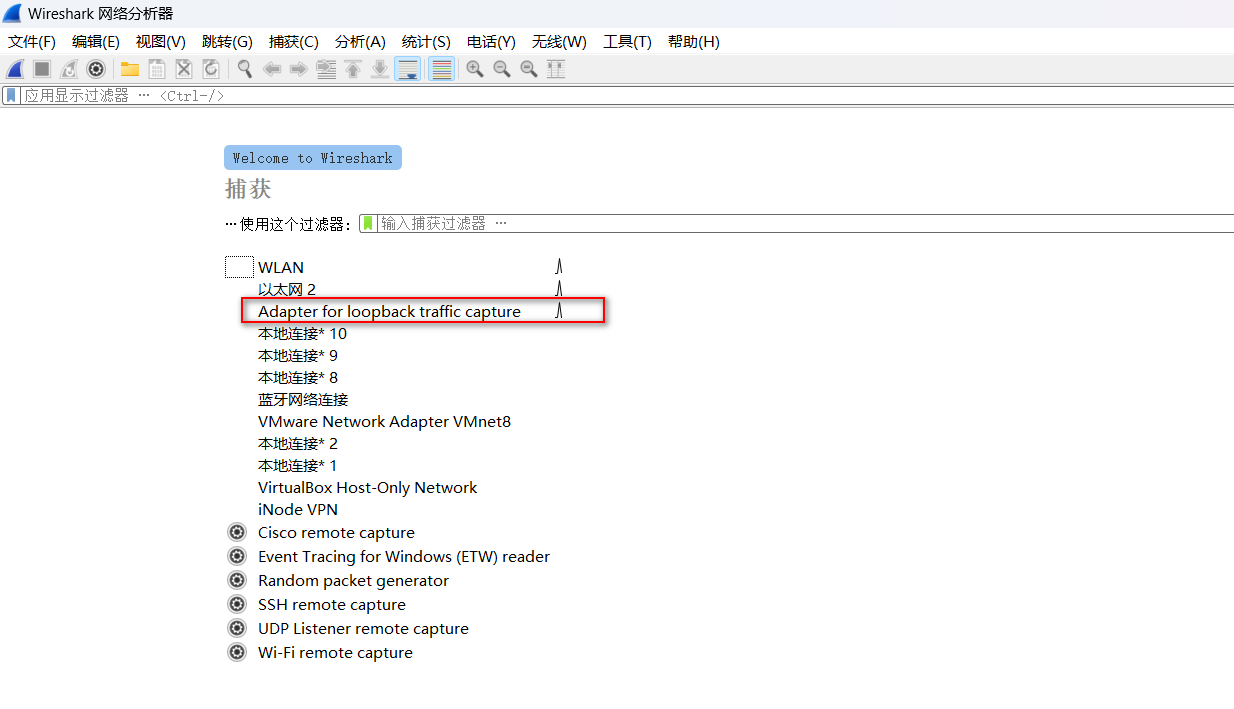Jump to last packet icon

point(380,69)
